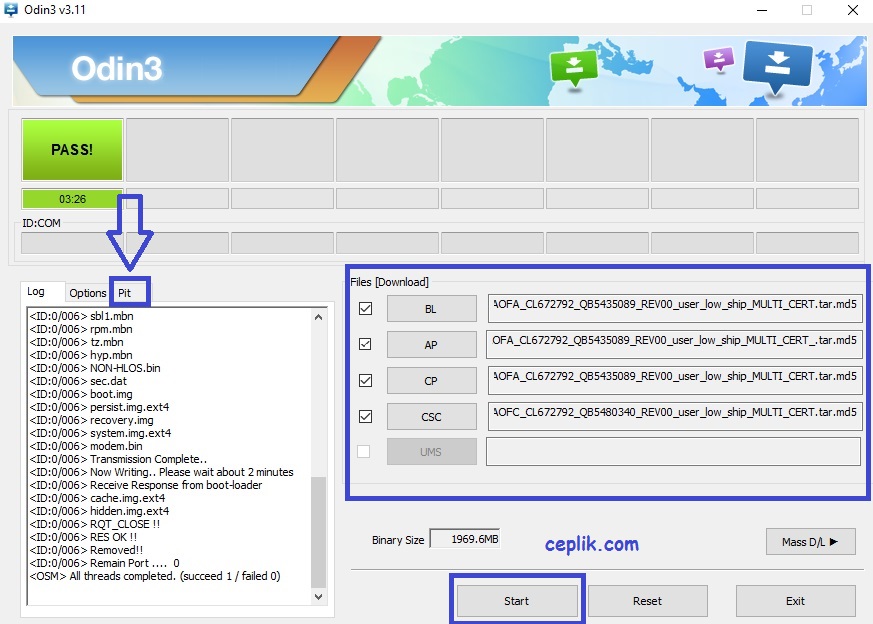Click the 'recovery.img' log entry
The image size is (873, 624).
pos(91,420)
